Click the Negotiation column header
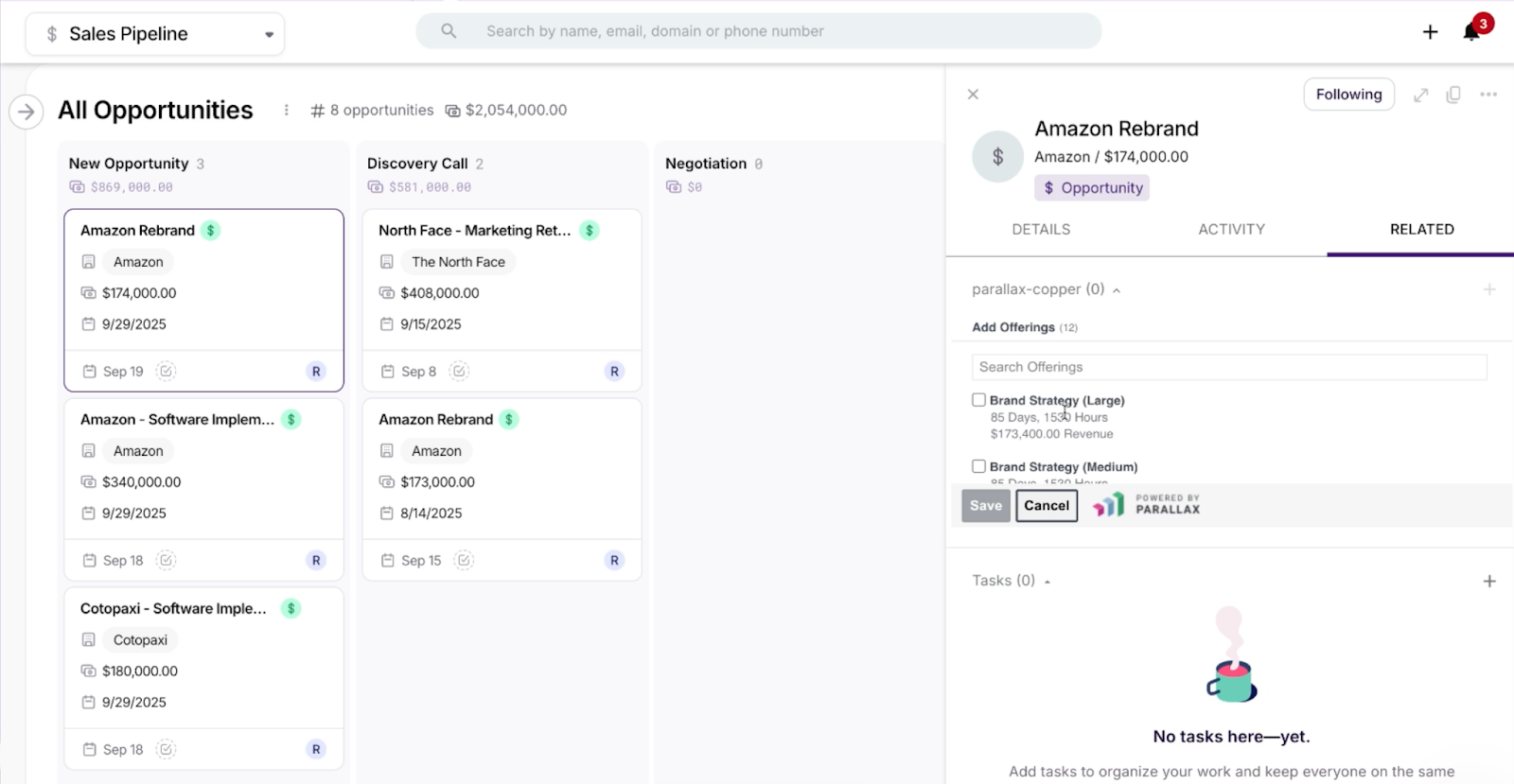This screenshot has height=784, width=1514. pos(706,164)
